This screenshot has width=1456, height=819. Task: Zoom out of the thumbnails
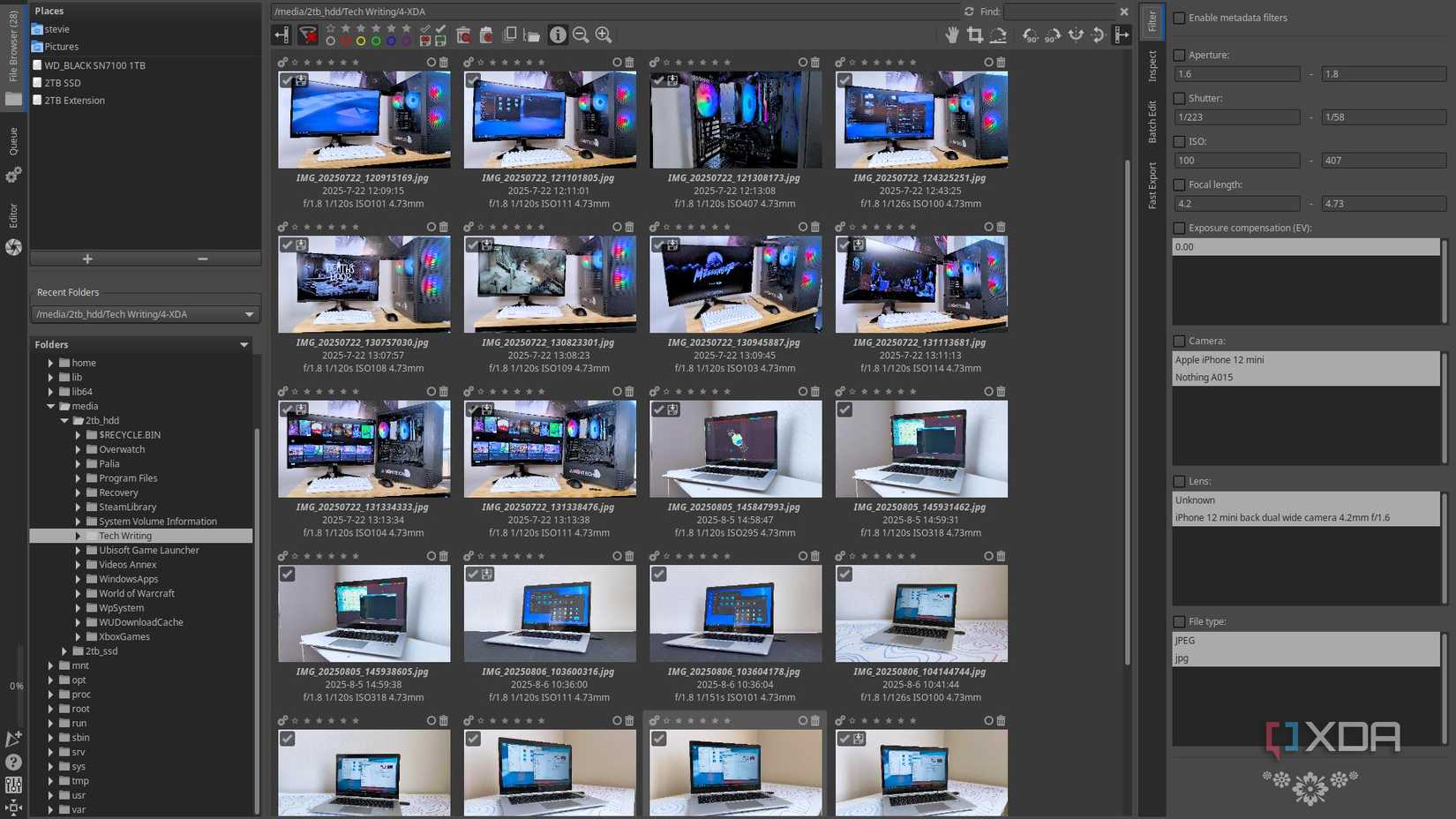[581, 35]
